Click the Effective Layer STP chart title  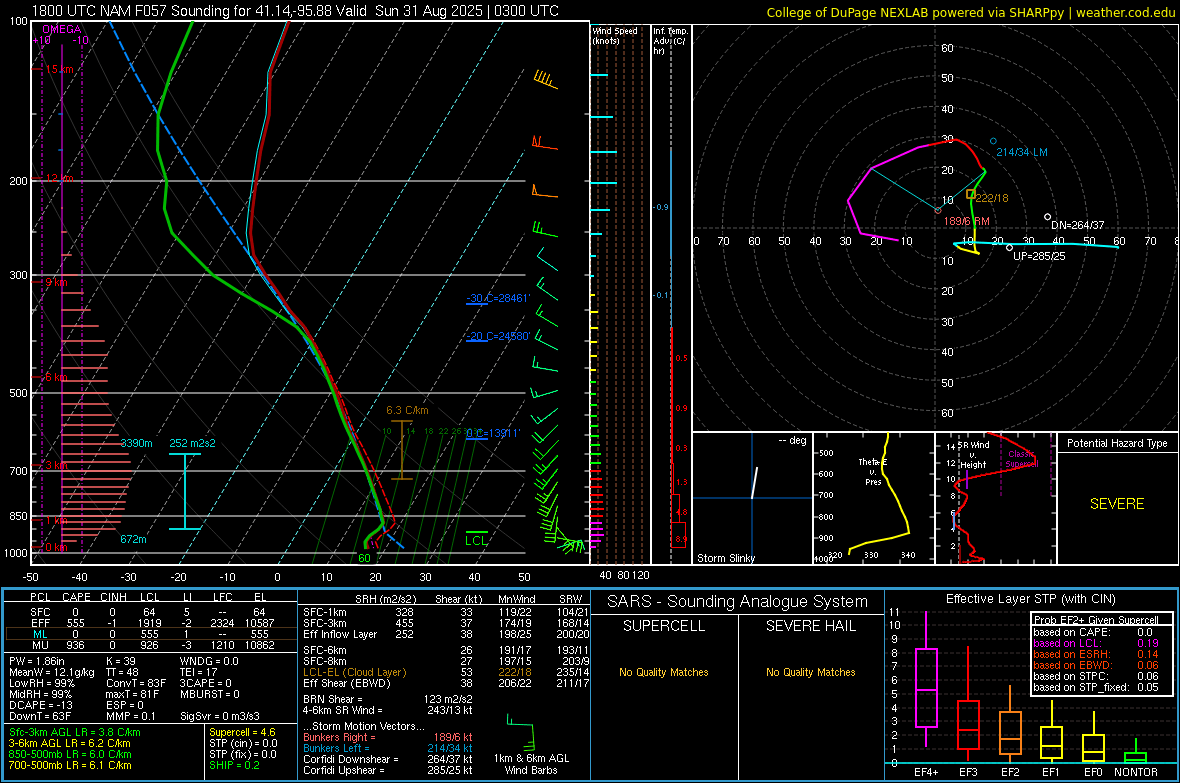[x=1030, y=599]
